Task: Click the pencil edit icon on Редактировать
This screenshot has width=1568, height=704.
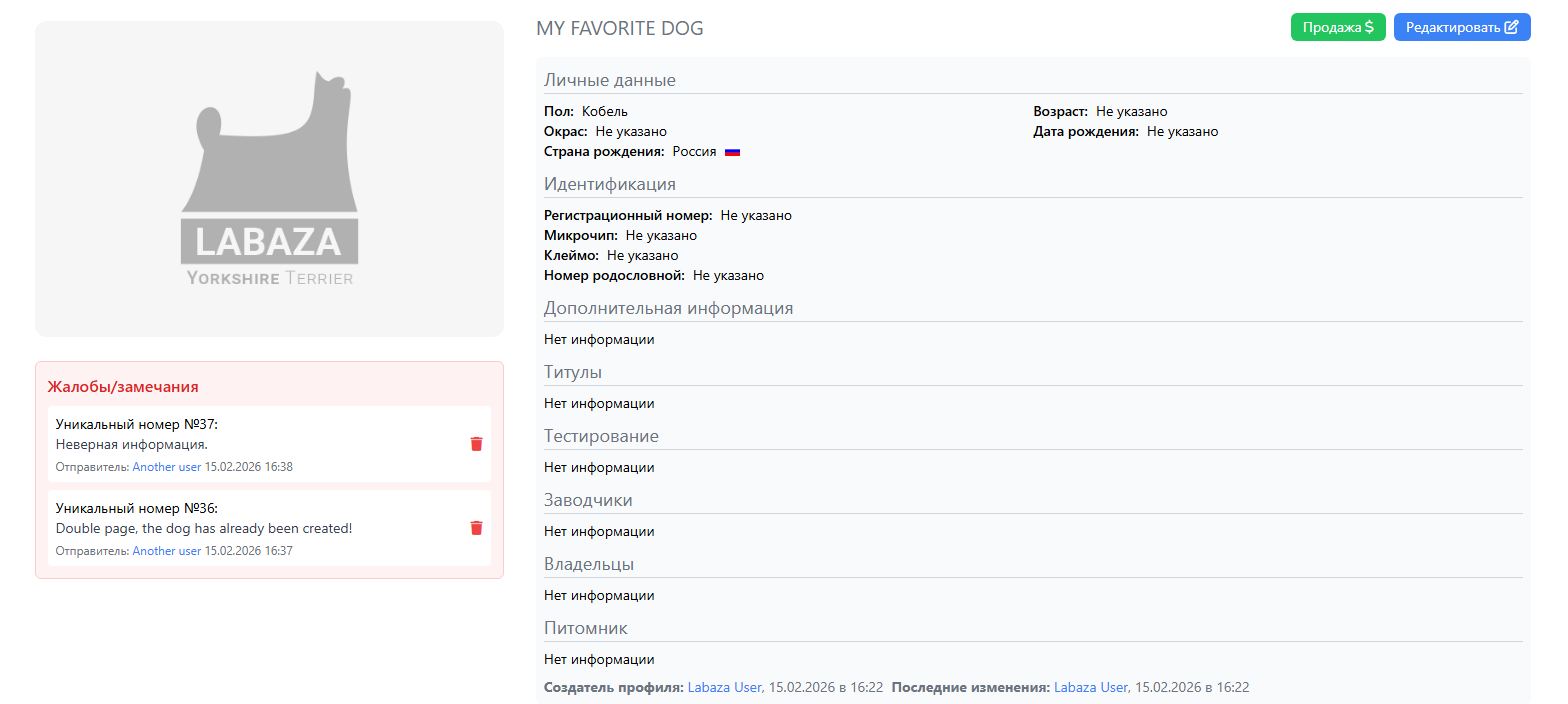Action: [1511, 28]
